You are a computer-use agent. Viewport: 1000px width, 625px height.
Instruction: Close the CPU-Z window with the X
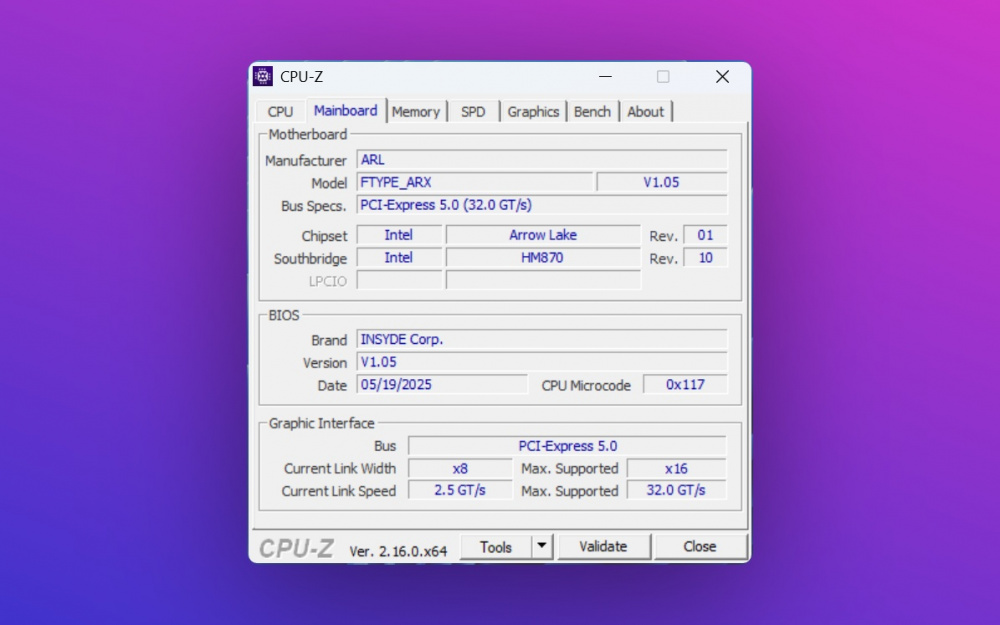pos(722,77)
